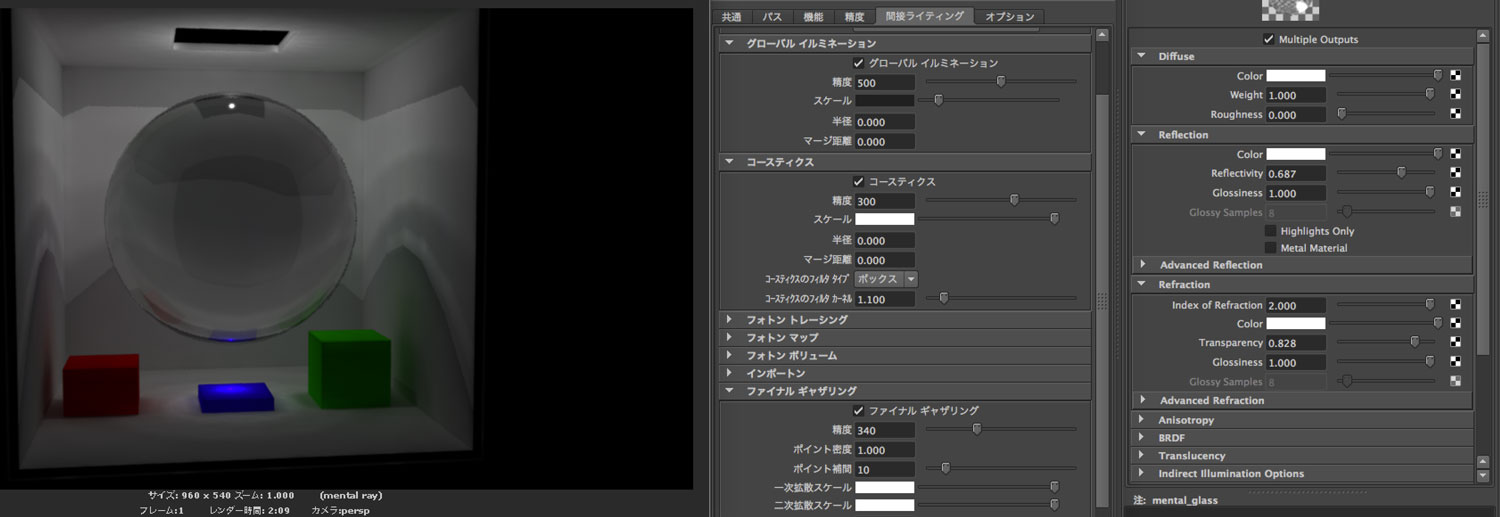The image size is (1500, 517).
Task: Click global illumination スケール color swatch
Action: [885, 101]
